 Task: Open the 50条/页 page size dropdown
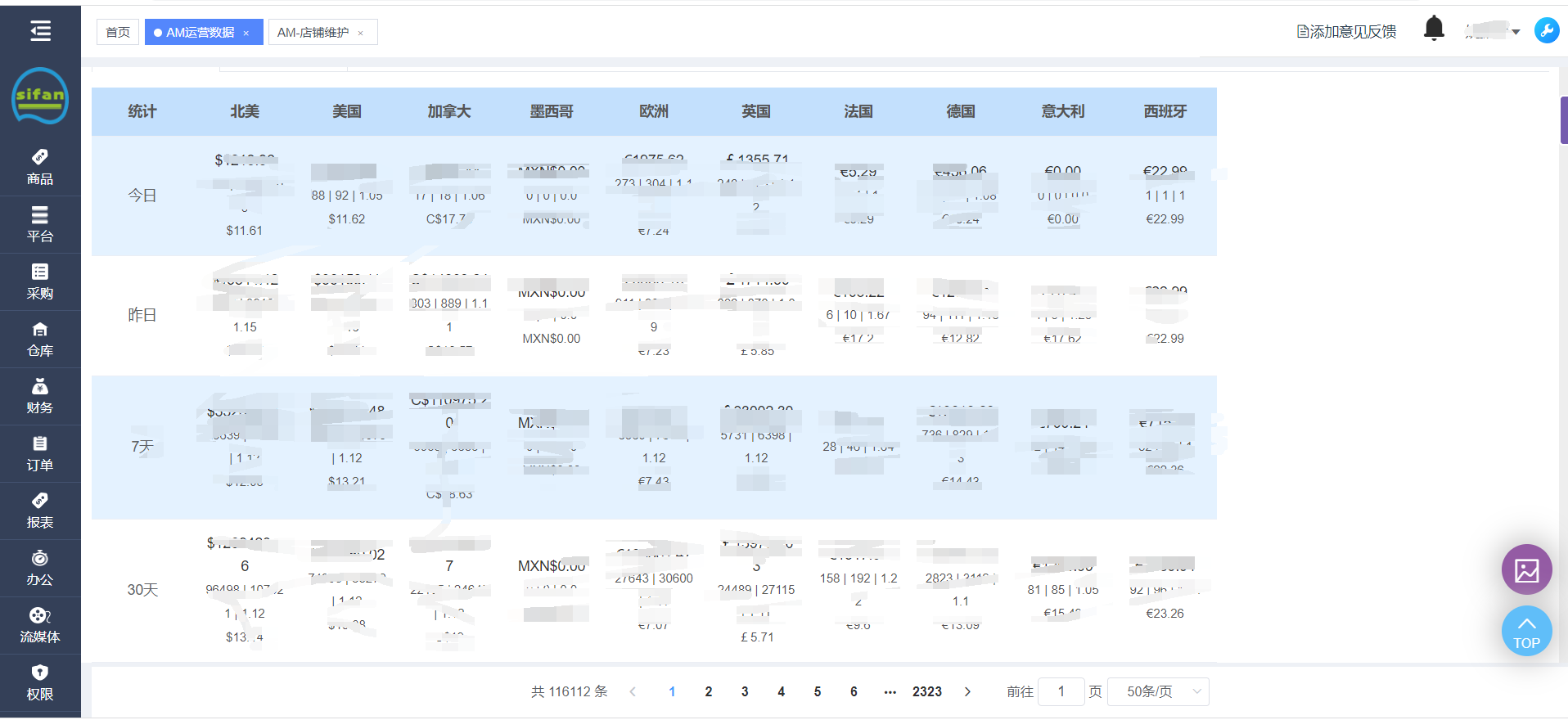click(x=1157, y=691)
